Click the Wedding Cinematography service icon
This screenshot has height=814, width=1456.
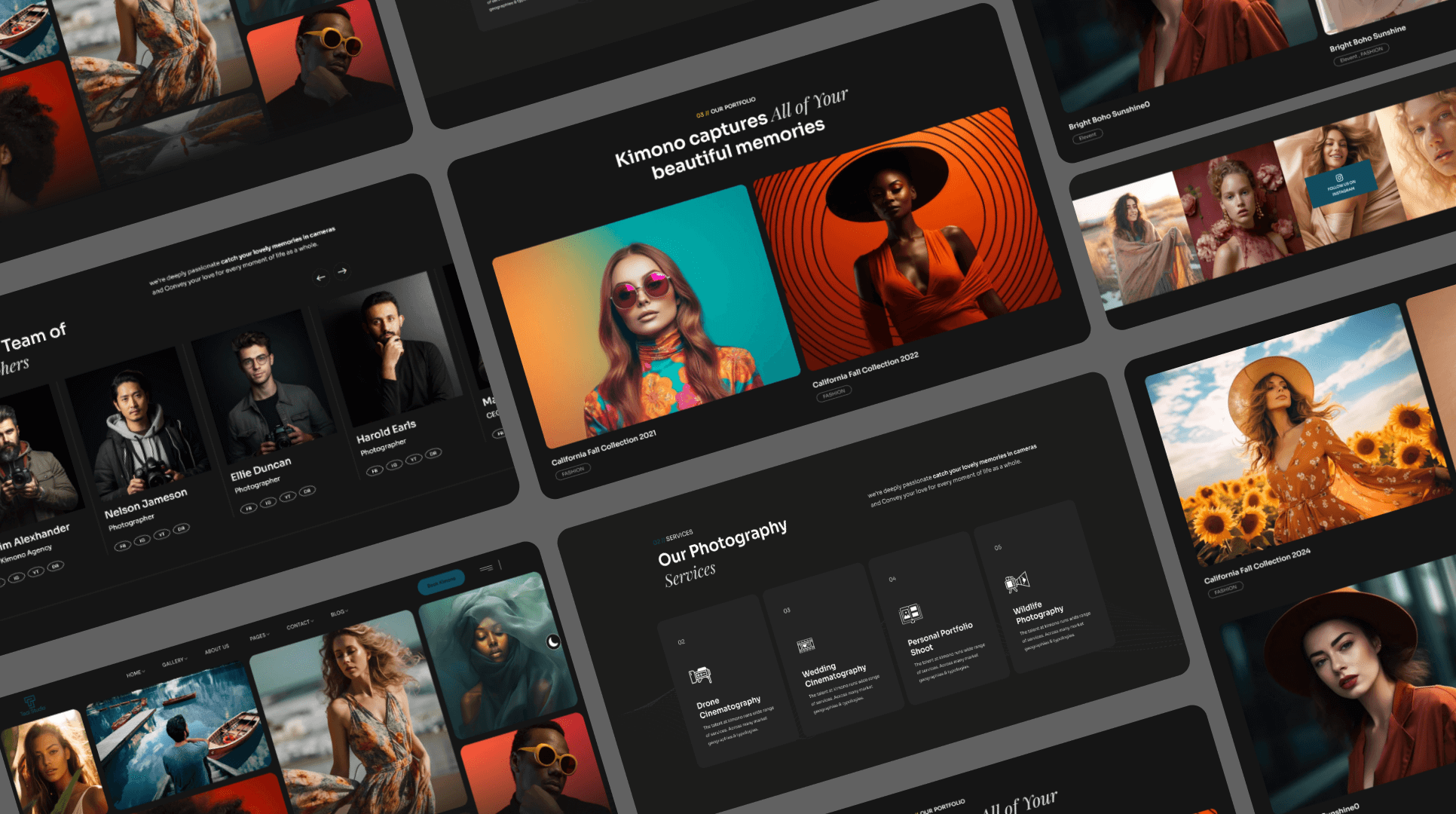tap(806, 645)
